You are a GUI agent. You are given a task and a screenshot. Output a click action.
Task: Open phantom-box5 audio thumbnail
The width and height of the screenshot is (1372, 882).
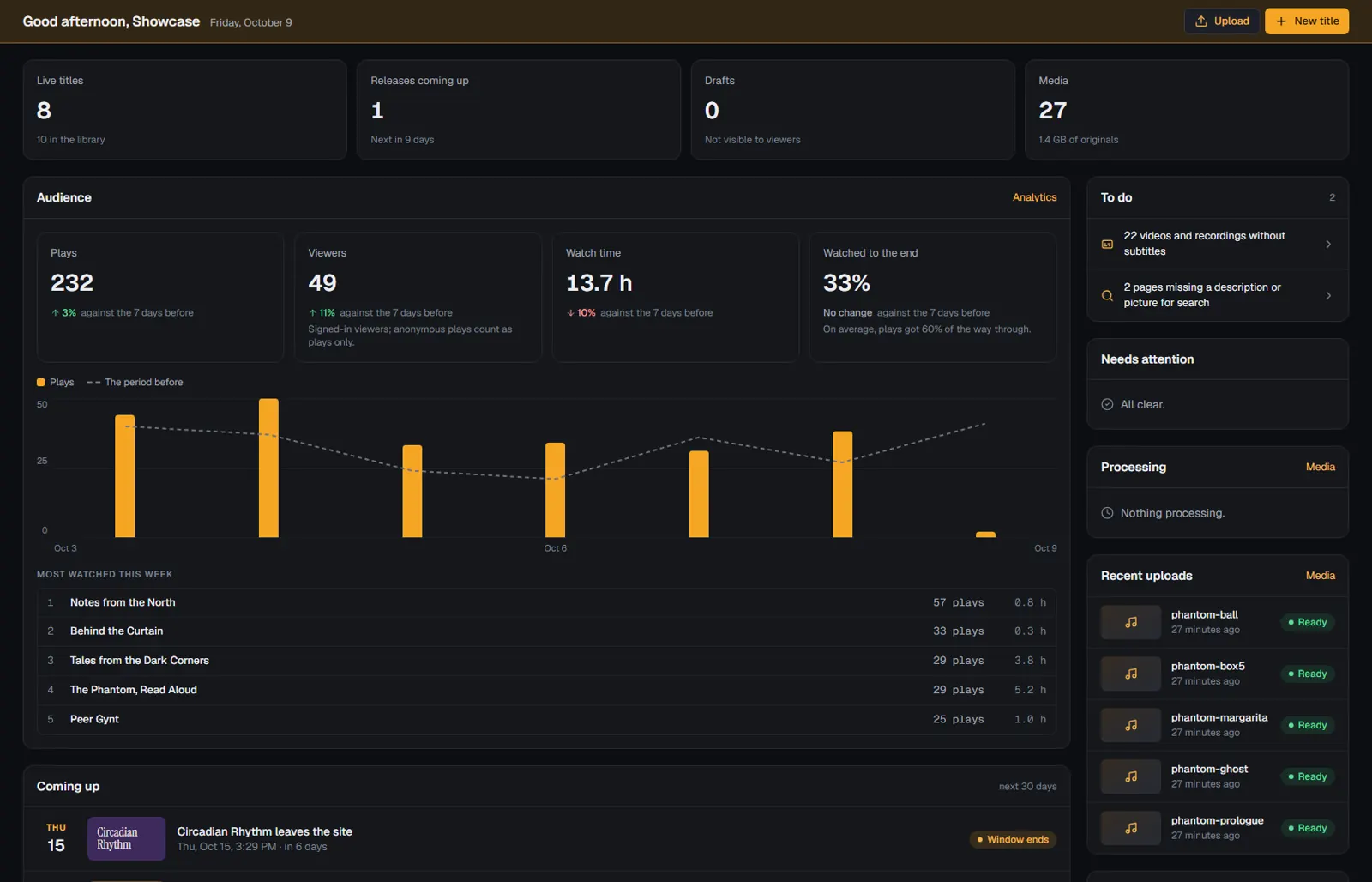click(1131, 674)
